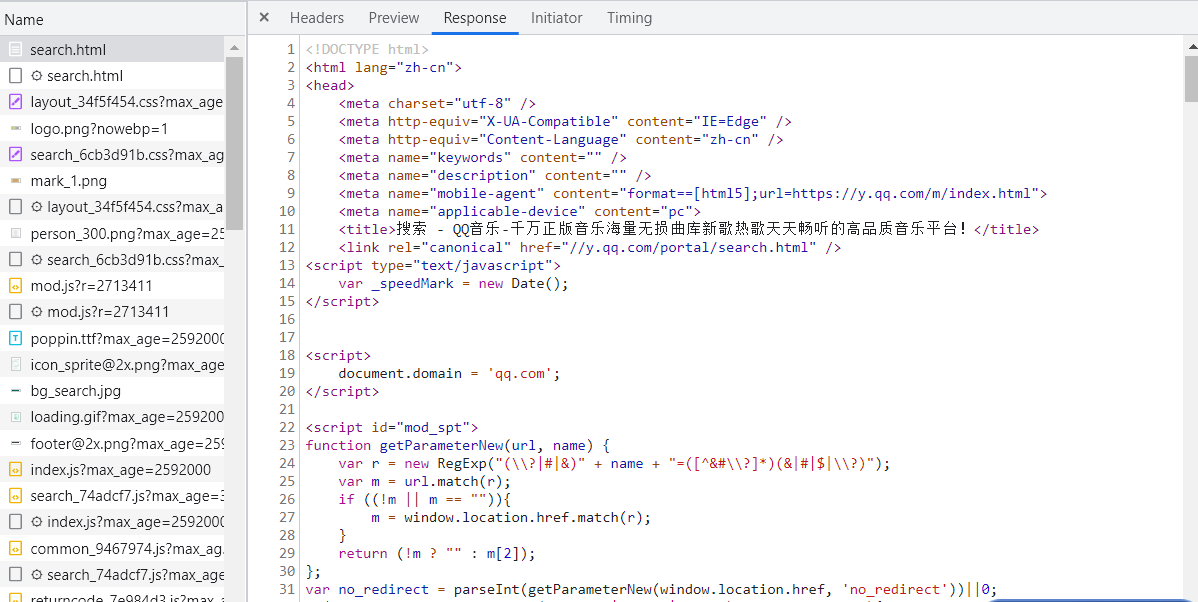This screenshot has width=1198, height=602.
Task: Click the image thumbnail icon beside mark_1.png
Action: [15, 181]
